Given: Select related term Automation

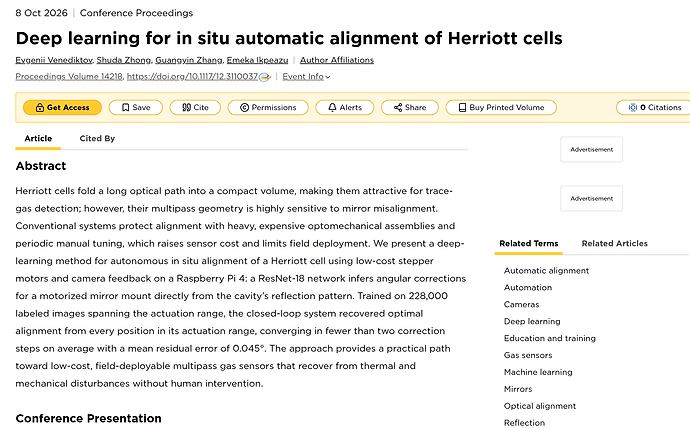Looking at the screenshot, I should click(528, 288).
